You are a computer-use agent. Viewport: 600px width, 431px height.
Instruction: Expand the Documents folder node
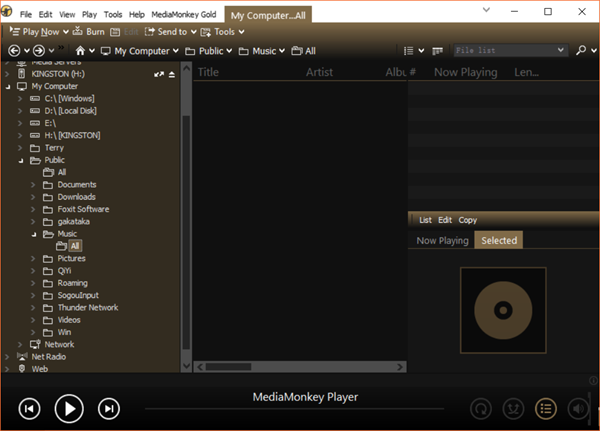tap(33, 185)
